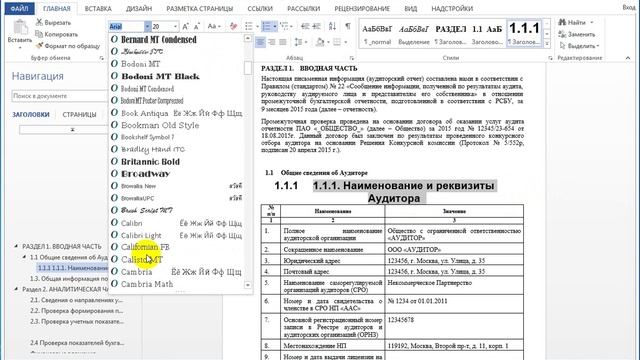This screenshot has width=640, height=360.
Task: Click the multilevel list icon
Action: [284, 27]
